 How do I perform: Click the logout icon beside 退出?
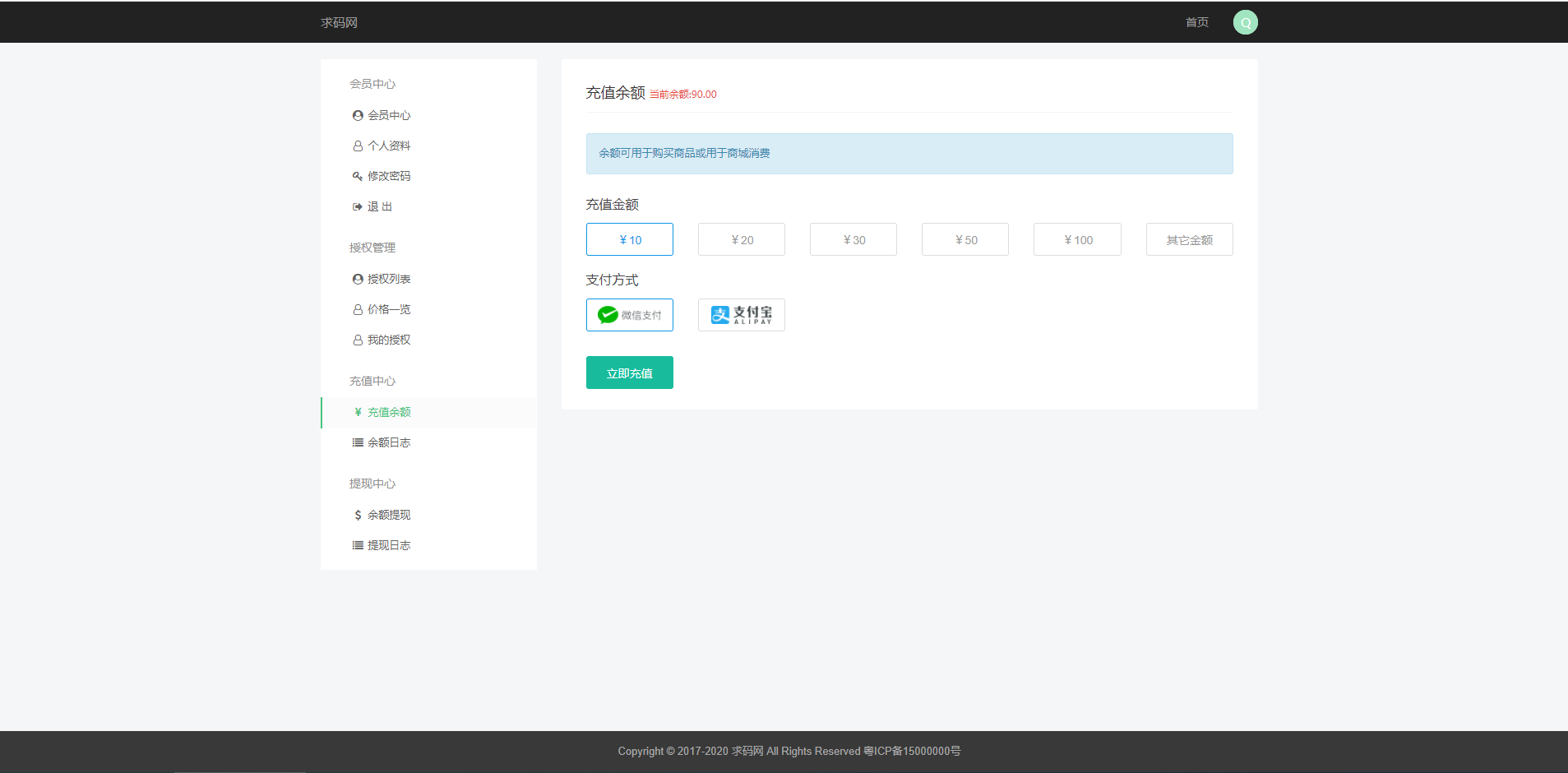[358, 207]
